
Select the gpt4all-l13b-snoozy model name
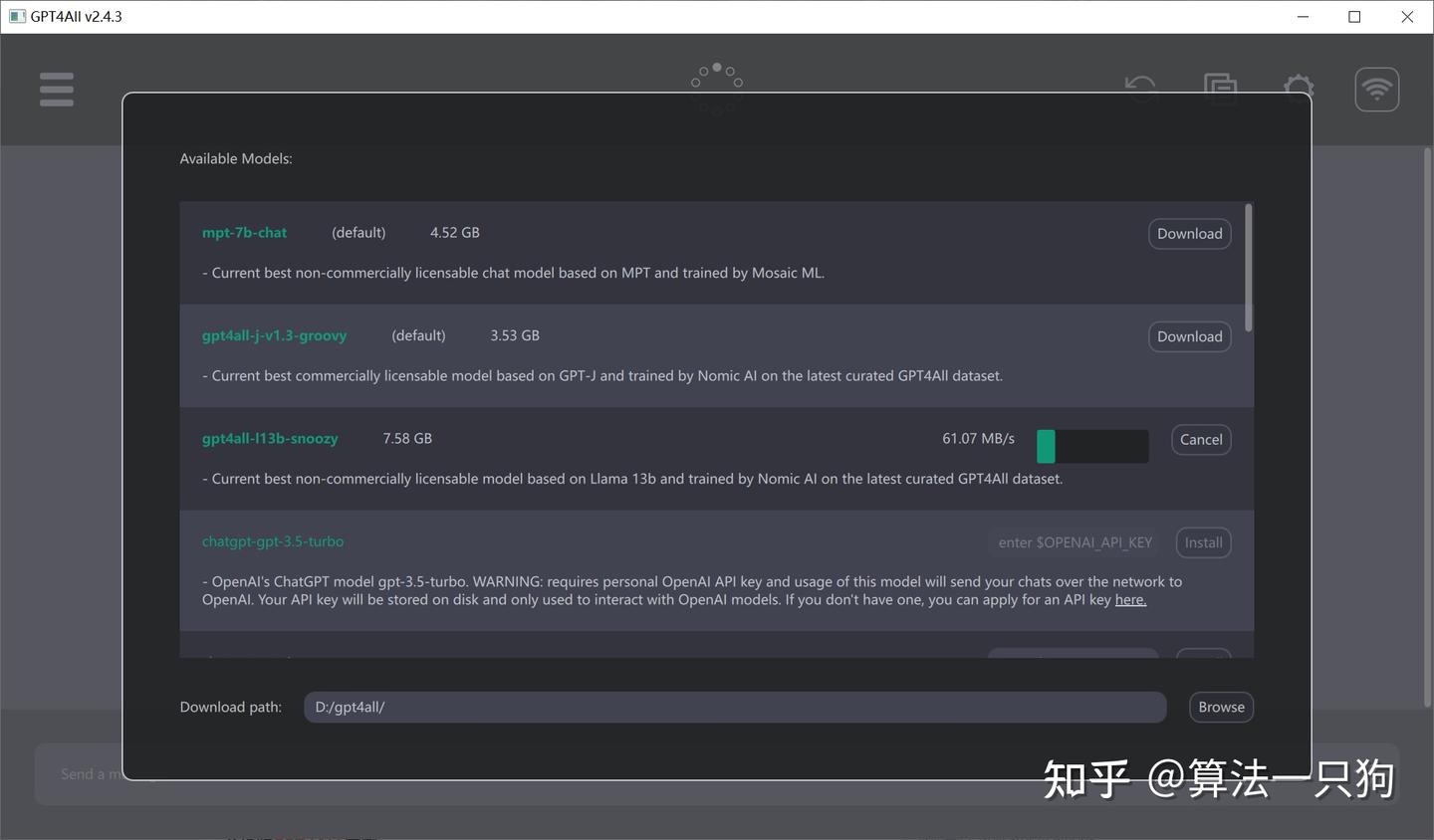coord(270,438)
